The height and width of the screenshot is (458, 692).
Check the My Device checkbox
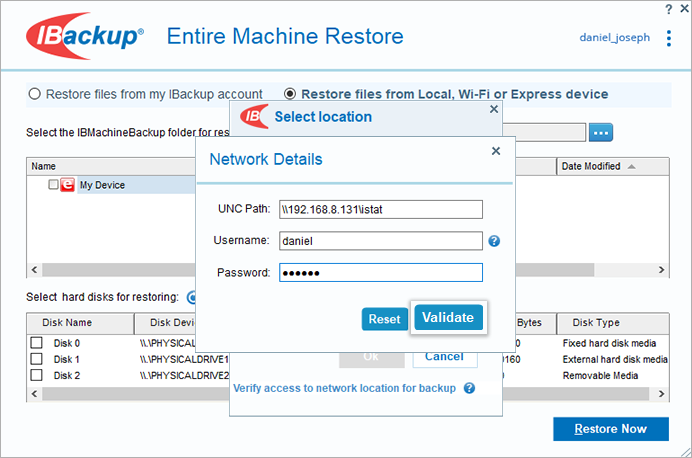point(53,184)
